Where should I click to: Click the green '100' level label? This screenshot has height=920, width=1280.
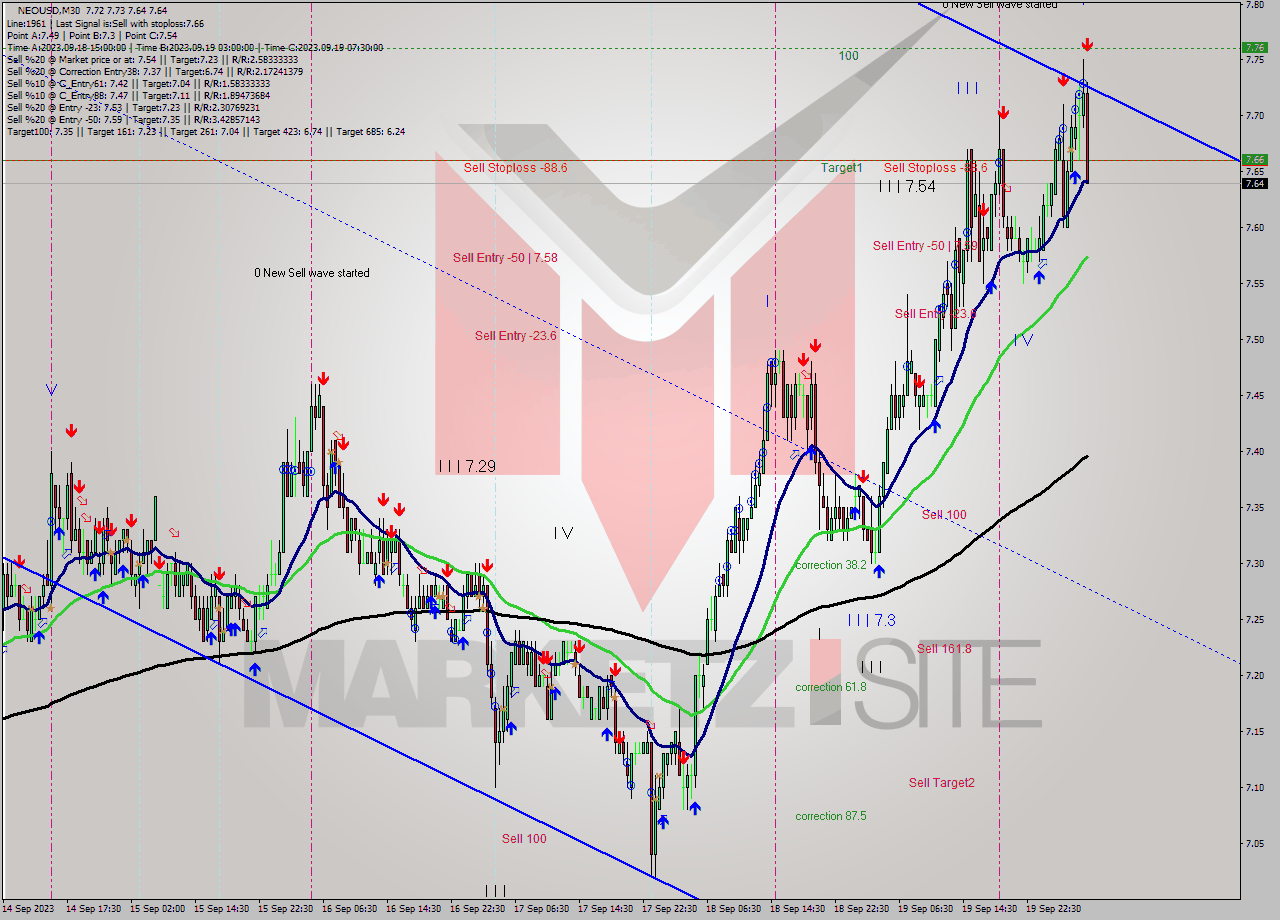click(848, 56)
